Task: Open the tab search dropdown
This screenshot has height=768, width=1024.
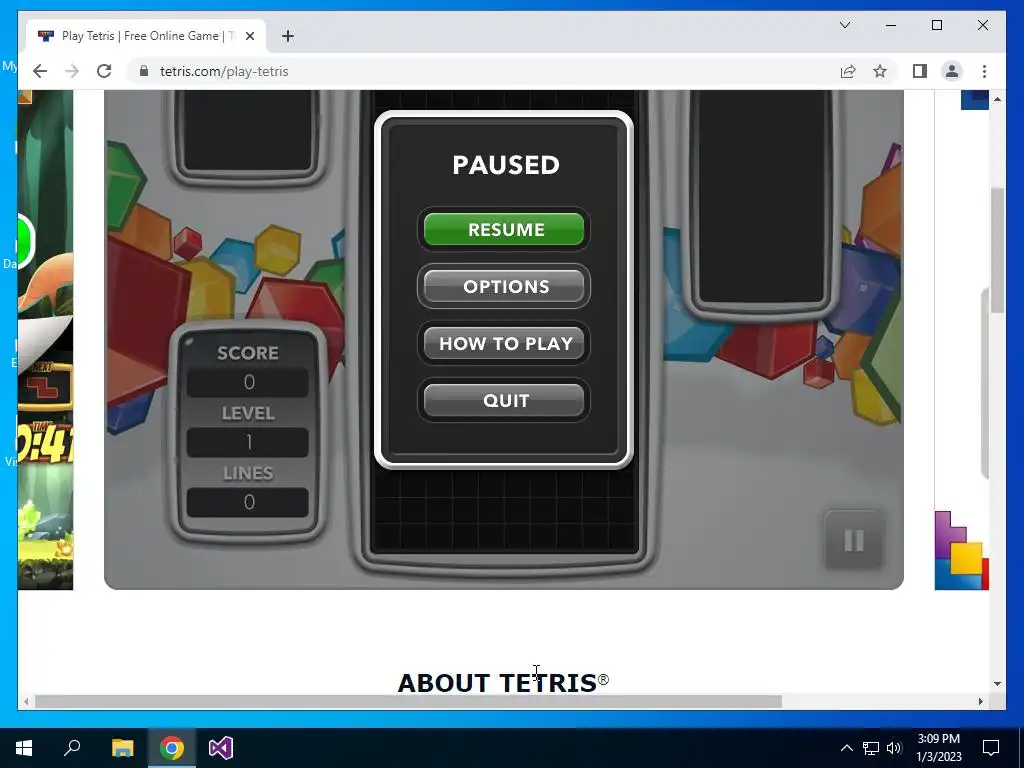Action: 844,25
